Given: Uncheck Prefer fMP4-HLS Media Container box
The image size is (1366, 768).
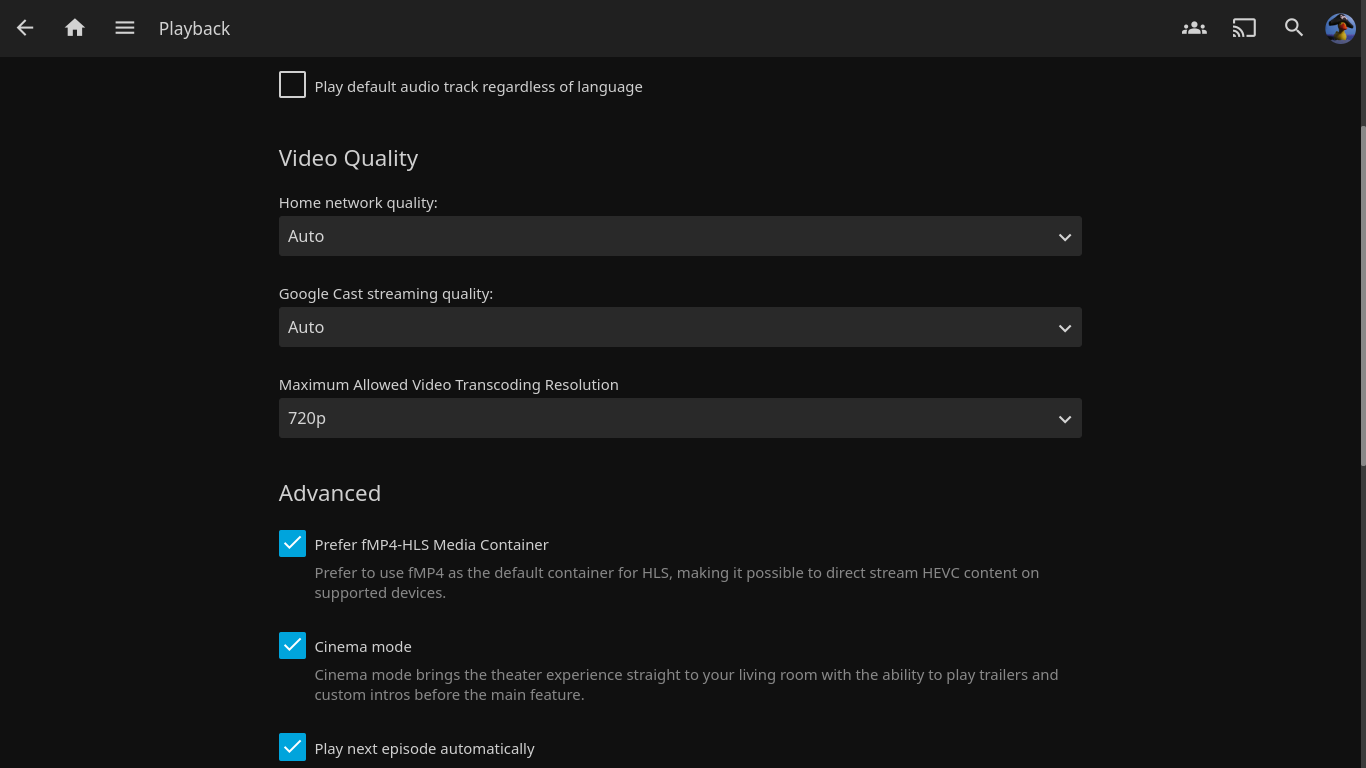Looking at the screenshot, I should point(292,543).
